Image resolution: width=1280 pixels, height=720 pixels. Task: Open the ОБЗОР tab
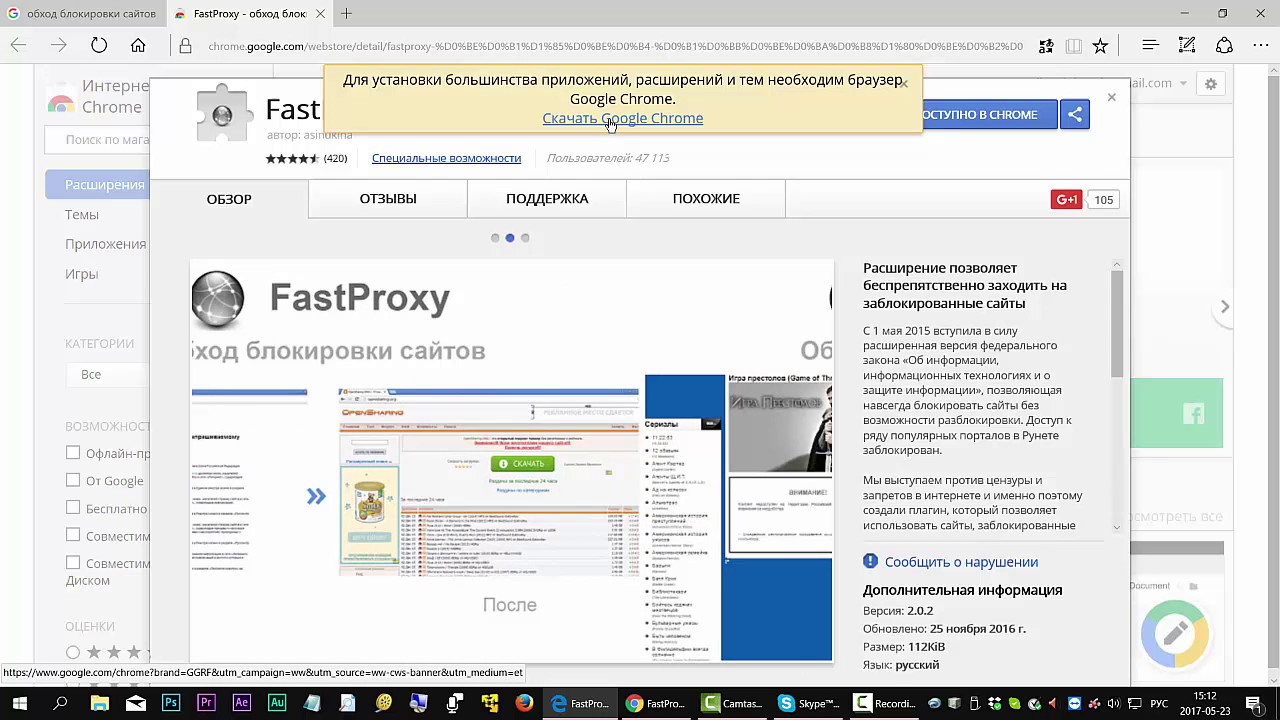pyautogui.click(x=229, y=199)
